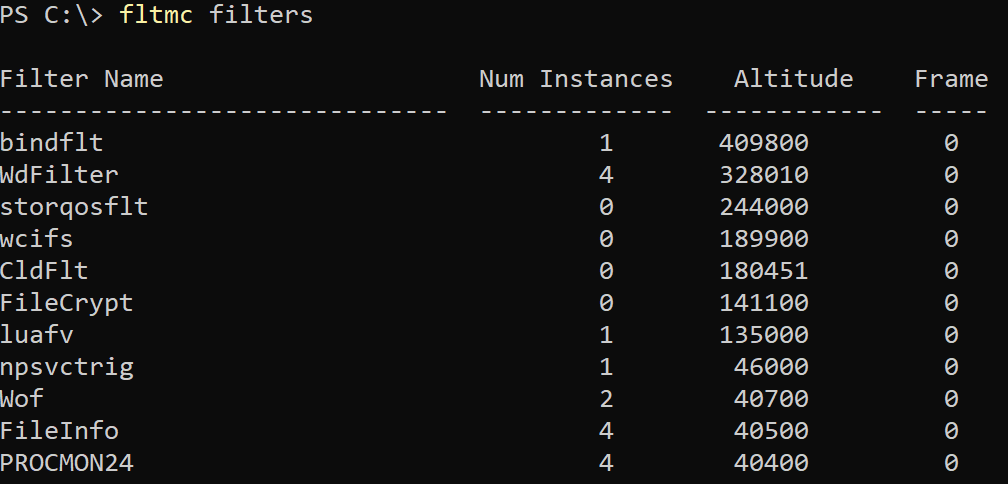Click the PS C:\> prompt
This screenshot has width=1008, height=484.
tap(51, 15)
